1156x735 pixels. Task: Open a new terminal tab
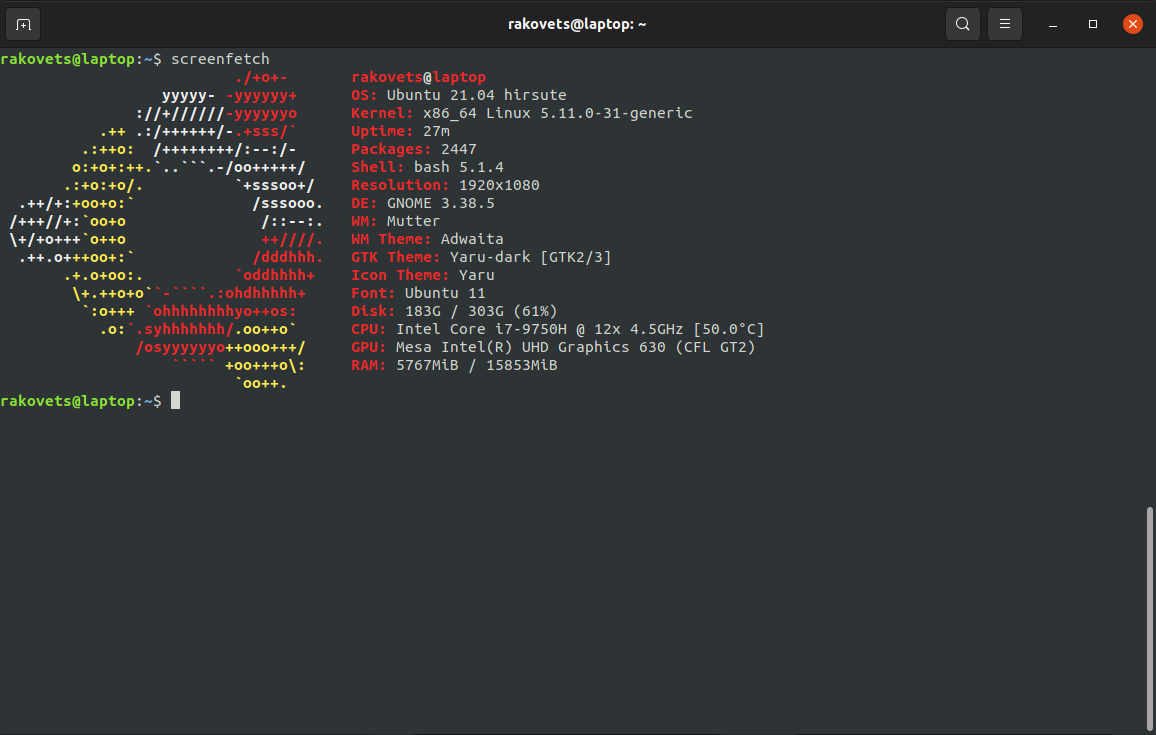[23, 24]
